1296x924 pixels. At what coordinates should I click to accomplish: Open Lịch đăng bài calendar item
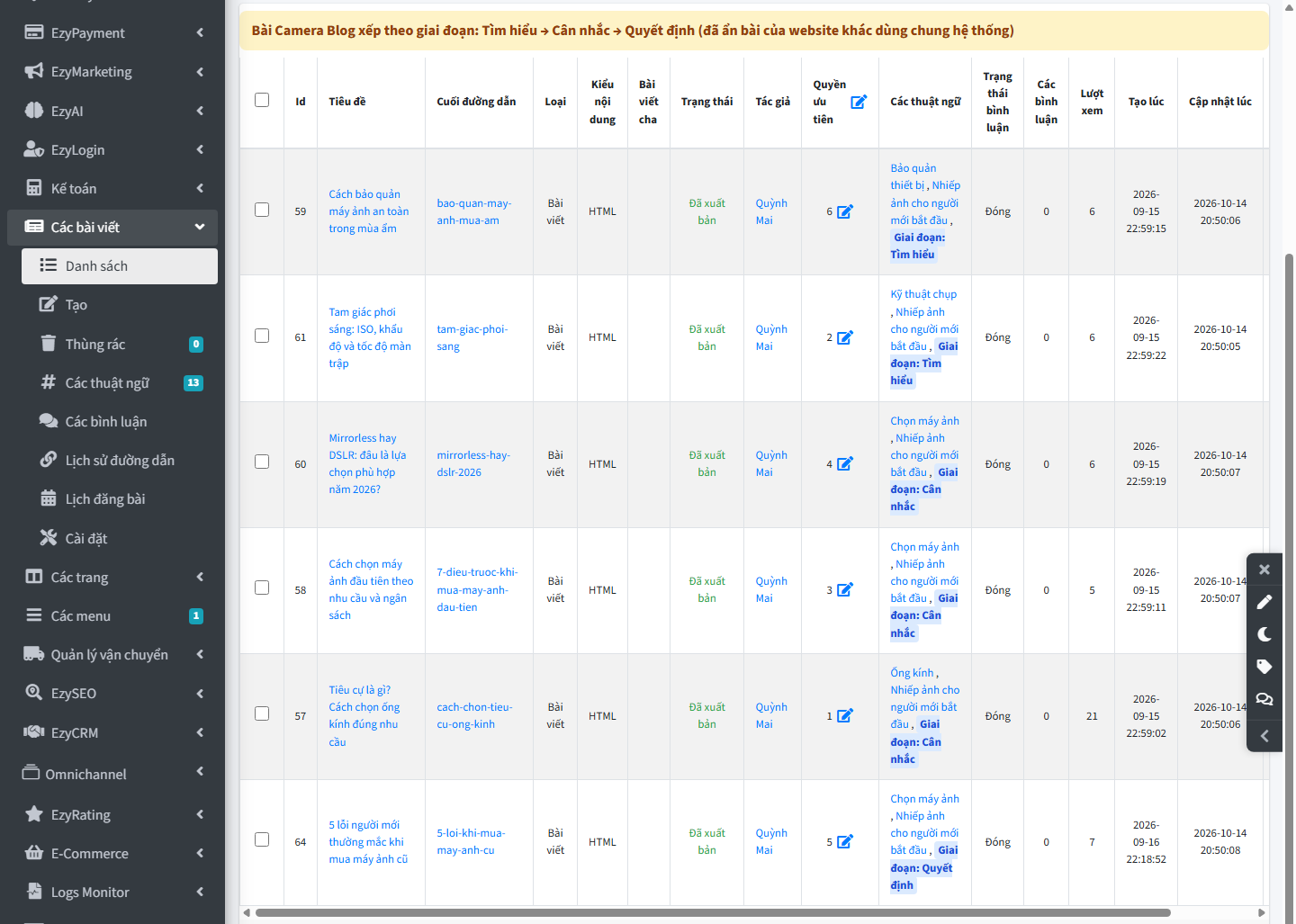point(120,498)
